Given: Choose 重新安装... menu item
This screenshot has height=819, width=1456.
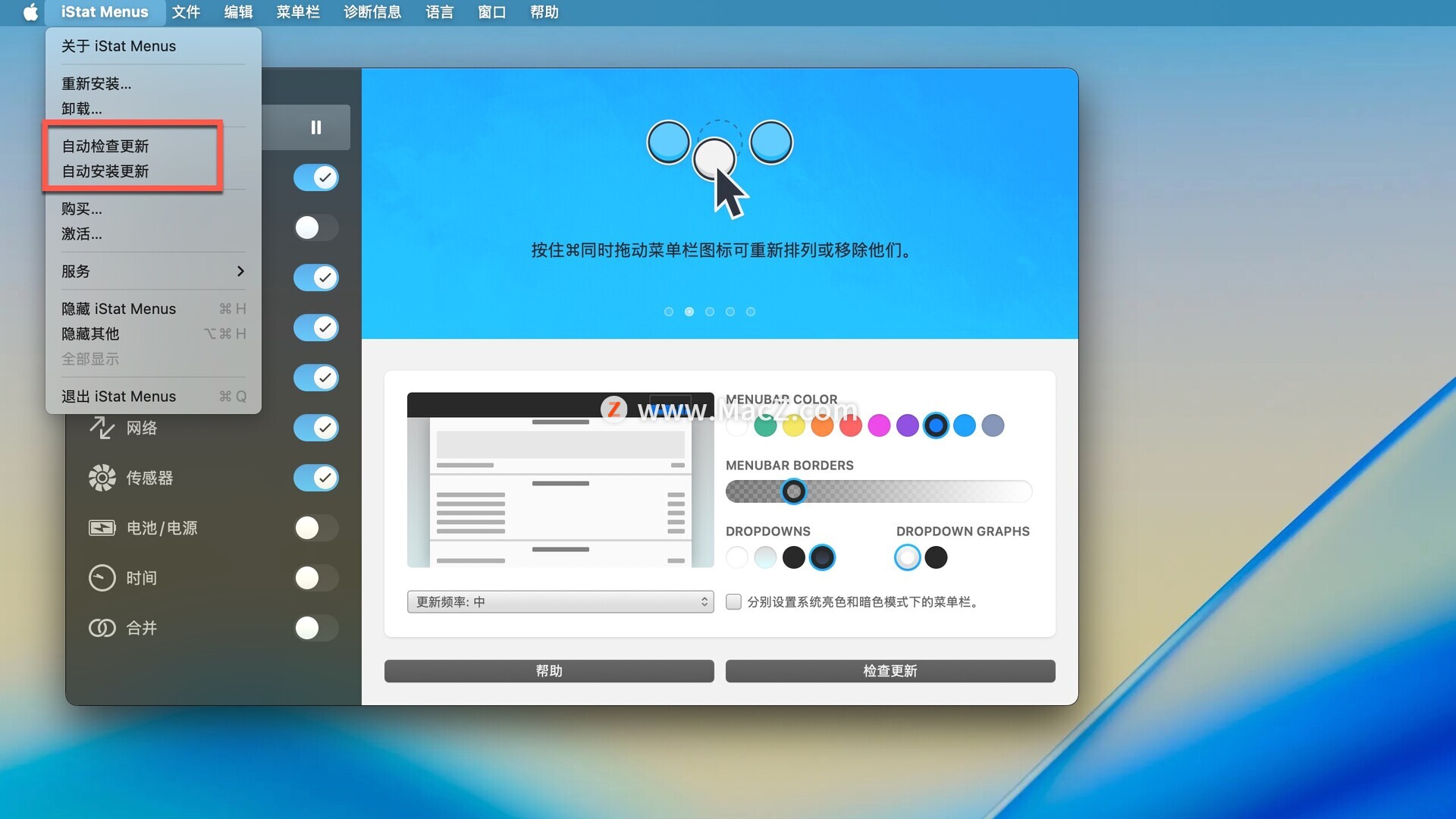Looking at the screenshot, I should click(153, 83).
